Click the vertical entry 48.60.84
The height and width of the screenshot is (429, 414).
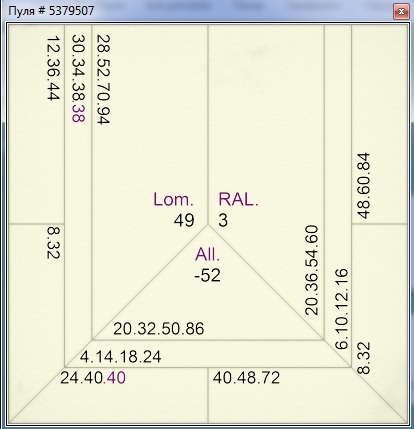(x=363, y=186)
